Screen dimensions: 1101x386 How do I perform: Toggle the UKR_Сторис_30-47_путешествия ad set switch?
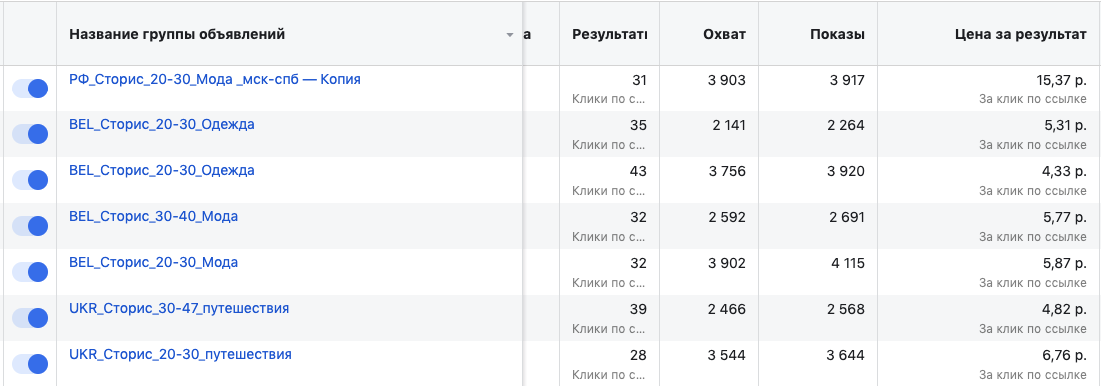(x=30, y=318)
